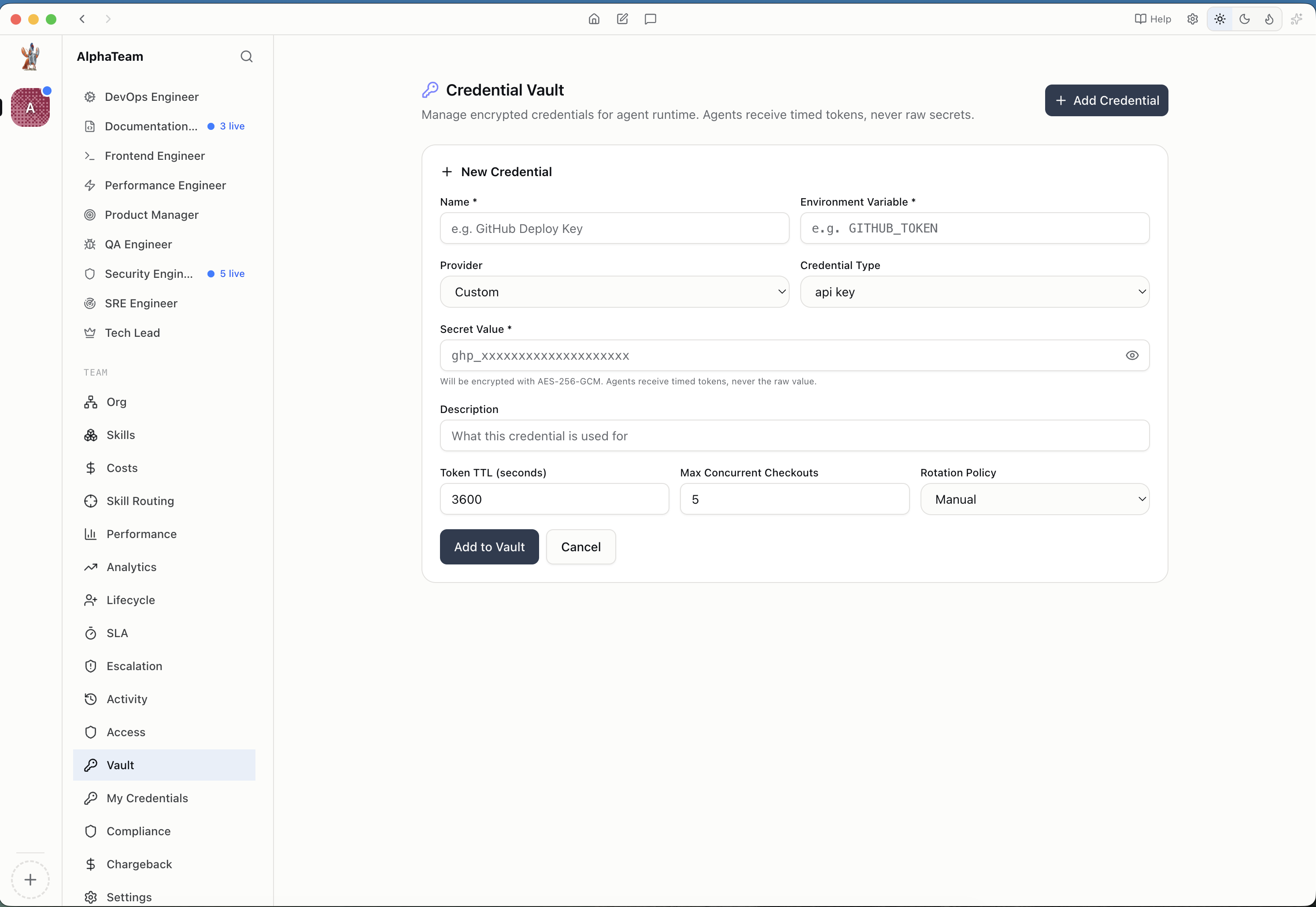Enable light mode with the sun toggle
The height and width of the screenshot is (907, 1316).
click(x=1220, y=19)
